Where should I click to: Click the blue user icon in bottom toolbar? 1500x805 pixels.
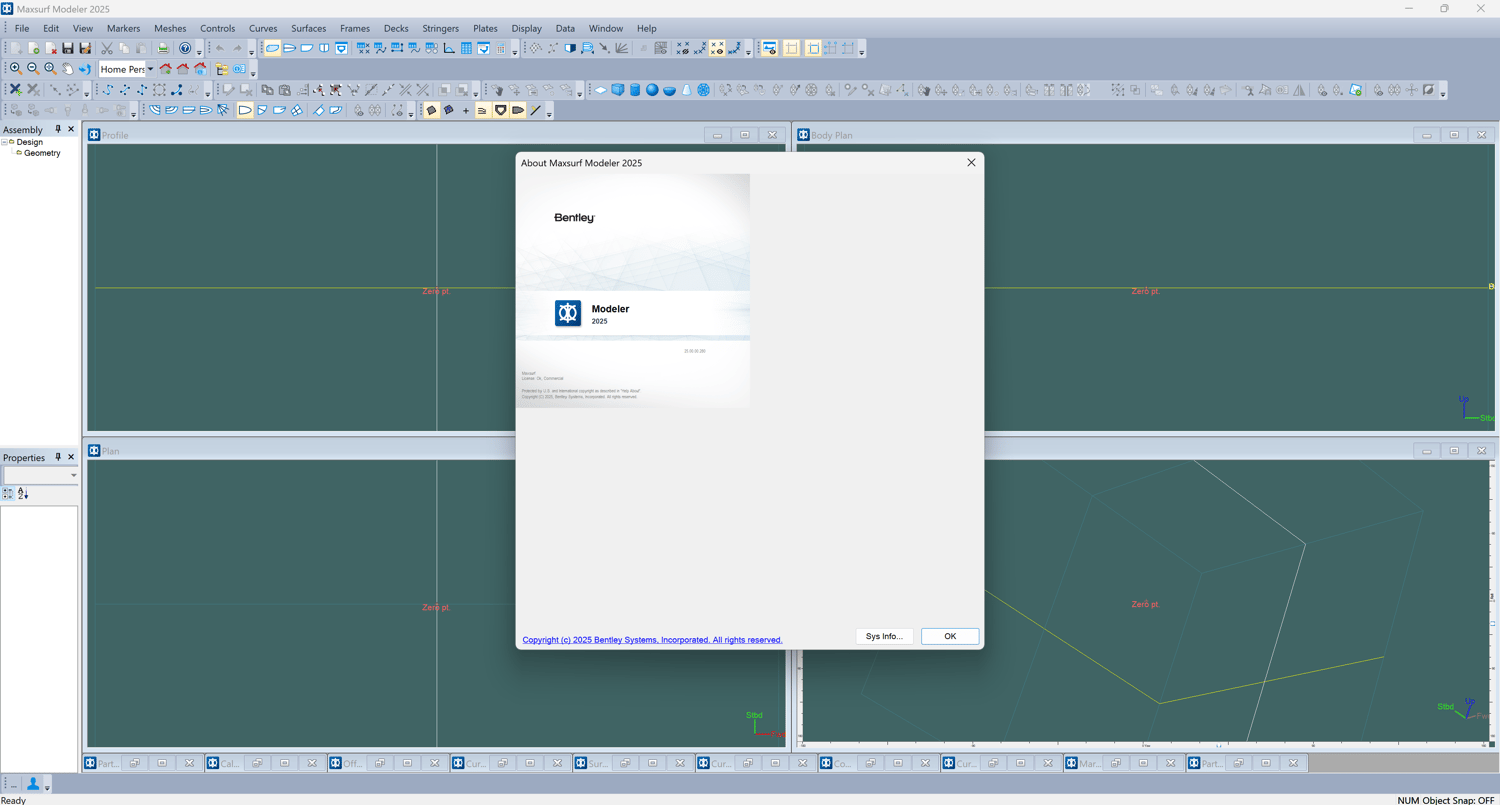tap(33, 784)
